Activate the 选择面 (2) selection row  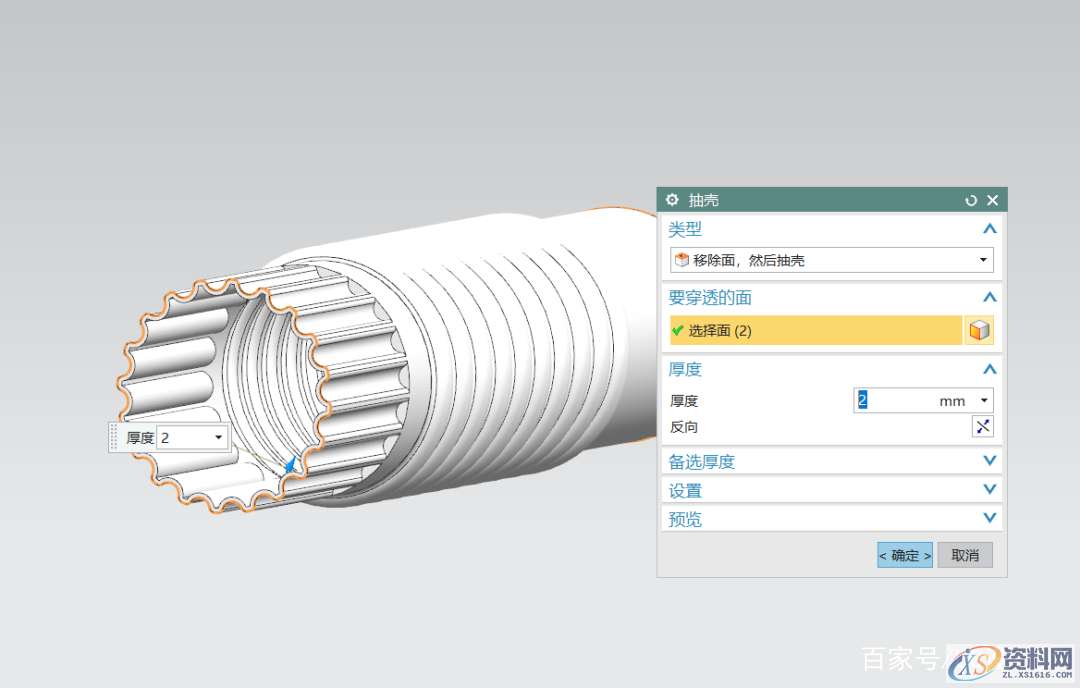point(815,331)
